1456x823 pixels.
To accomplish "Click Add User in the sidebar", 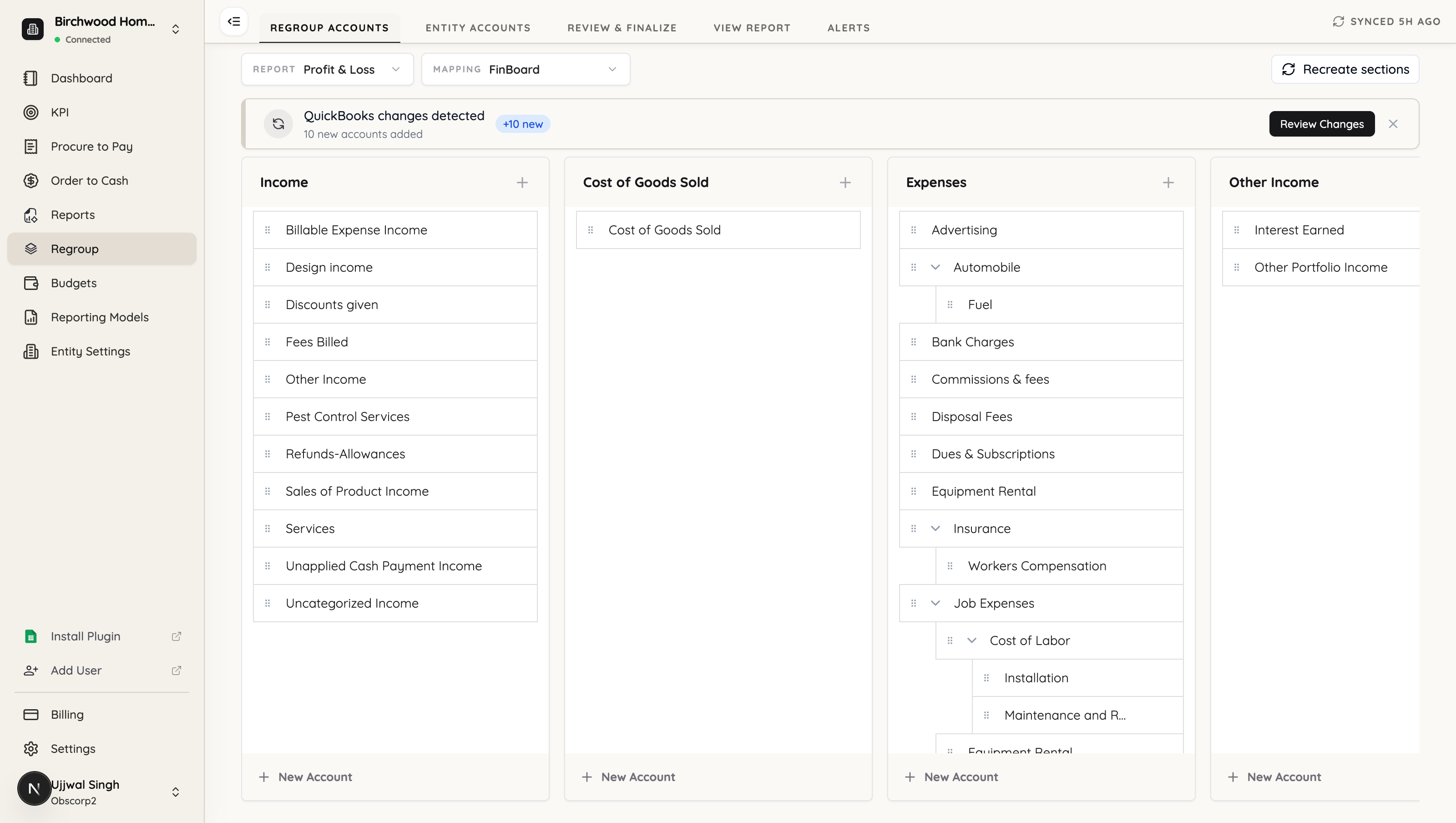I will [x=102, y=670].
